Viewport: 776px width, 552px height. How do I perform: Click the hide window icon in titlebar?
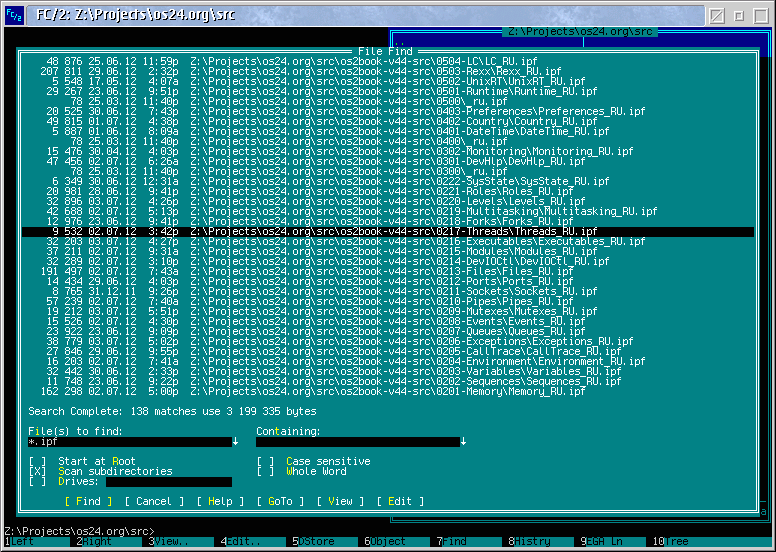(x=716, y=16)
